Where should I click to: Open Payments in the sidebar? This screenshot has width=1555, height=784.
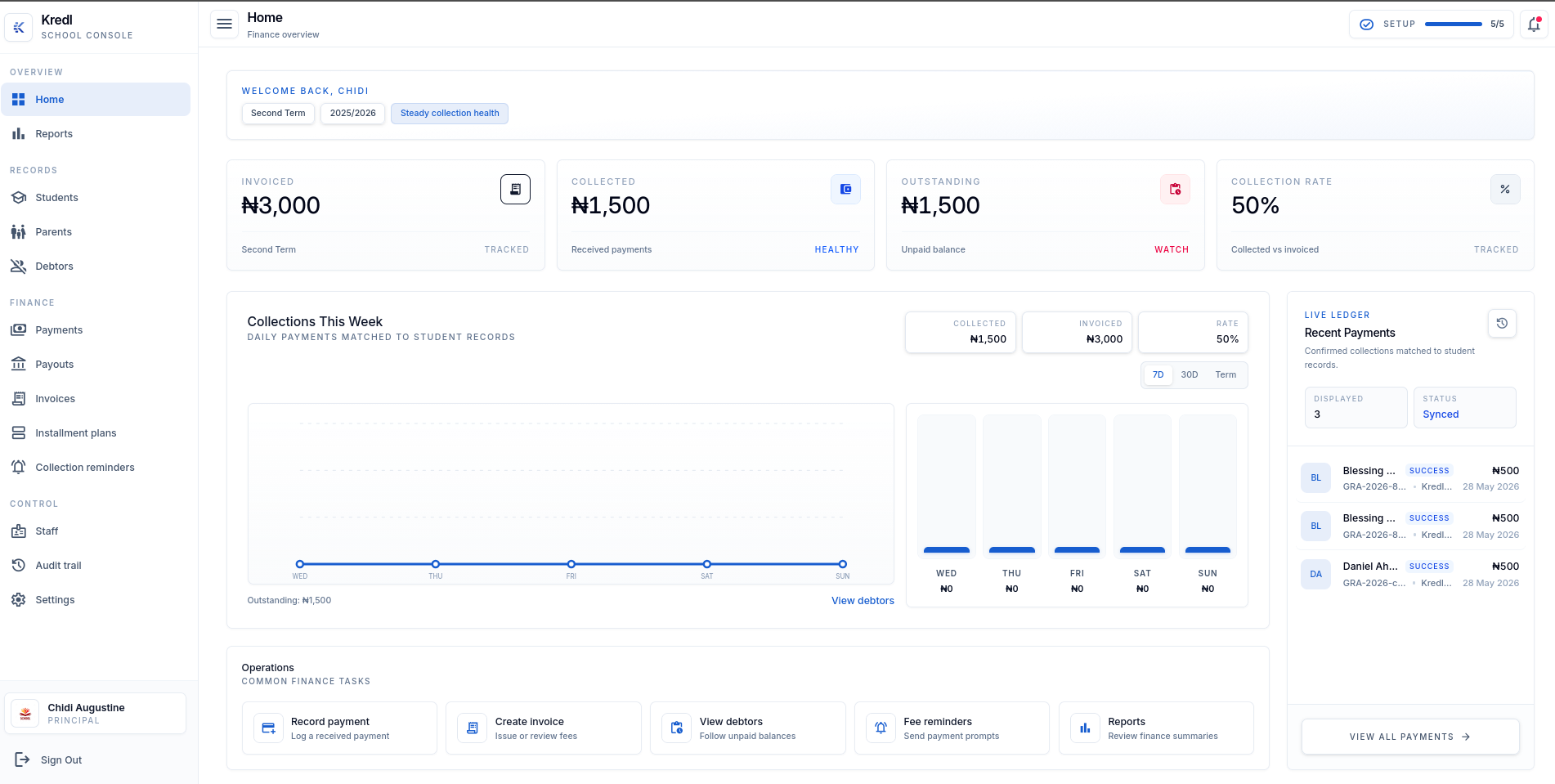[96, 330]
